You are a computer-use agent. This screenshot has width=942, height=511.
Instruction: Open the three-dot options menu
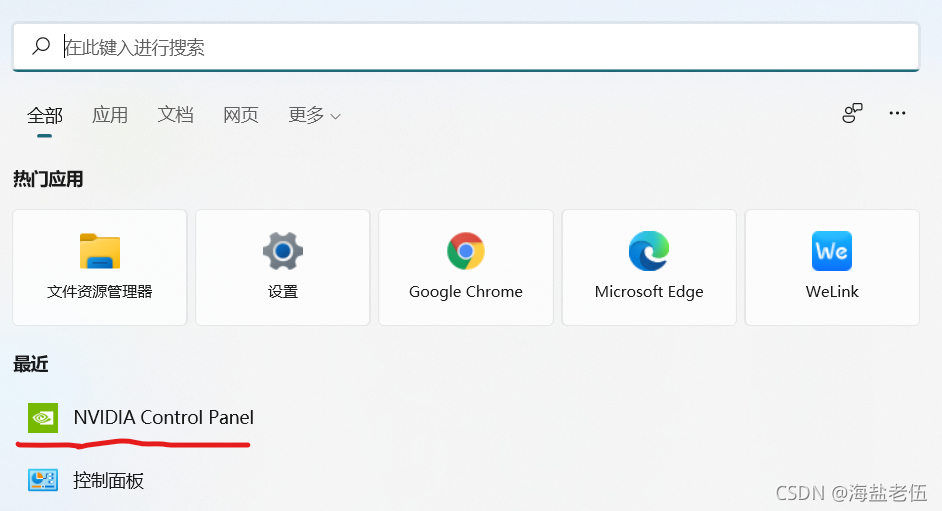(x=897, y=113)
